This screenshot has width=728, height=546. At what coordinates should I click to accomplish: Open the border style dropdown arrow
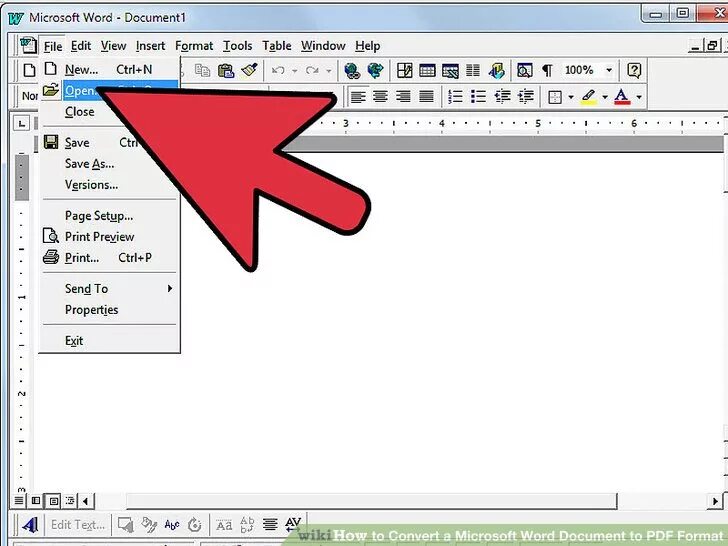point(571,97)
